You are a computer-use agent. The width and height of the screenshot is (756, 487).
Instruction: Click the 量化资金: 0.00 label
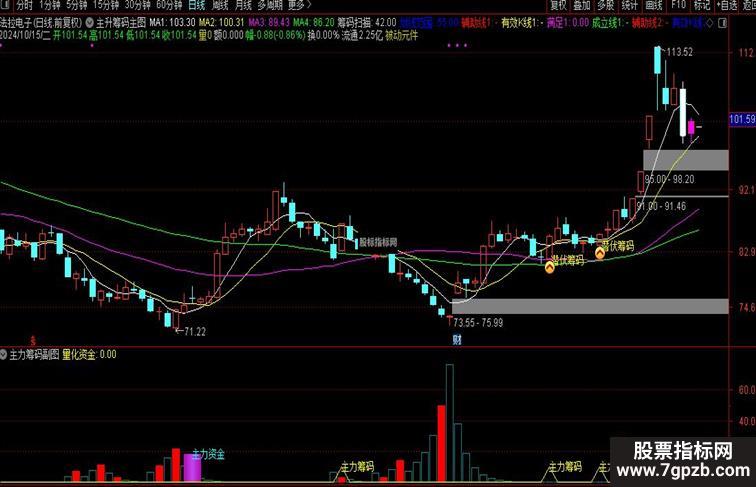pos(89,355)
